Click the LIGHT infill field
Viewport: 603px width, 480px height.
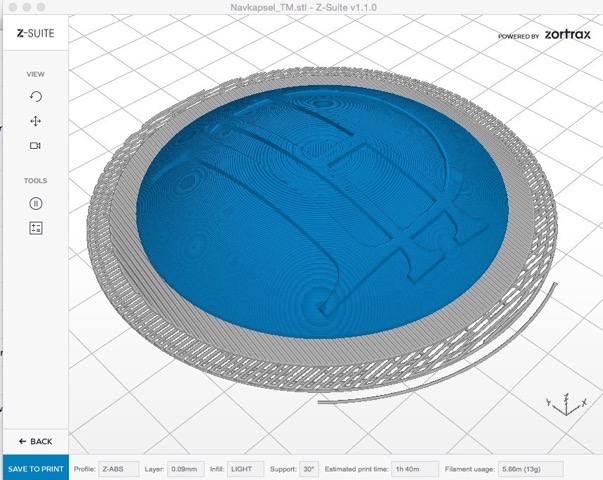(248, 468)
